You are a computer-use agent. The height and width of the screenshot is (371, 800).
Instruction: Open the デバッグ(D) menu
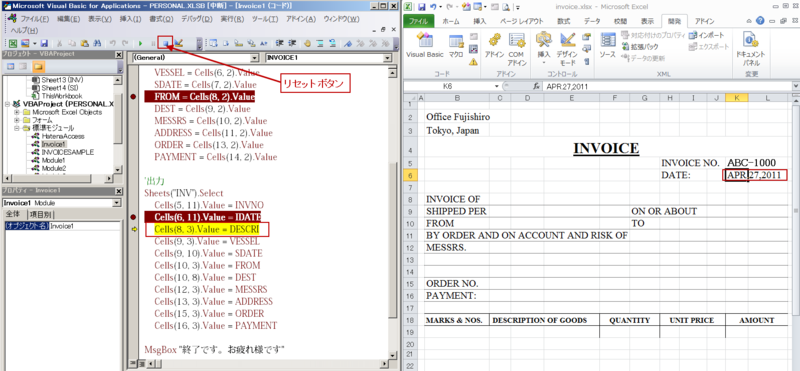click(x=196, y=19)
